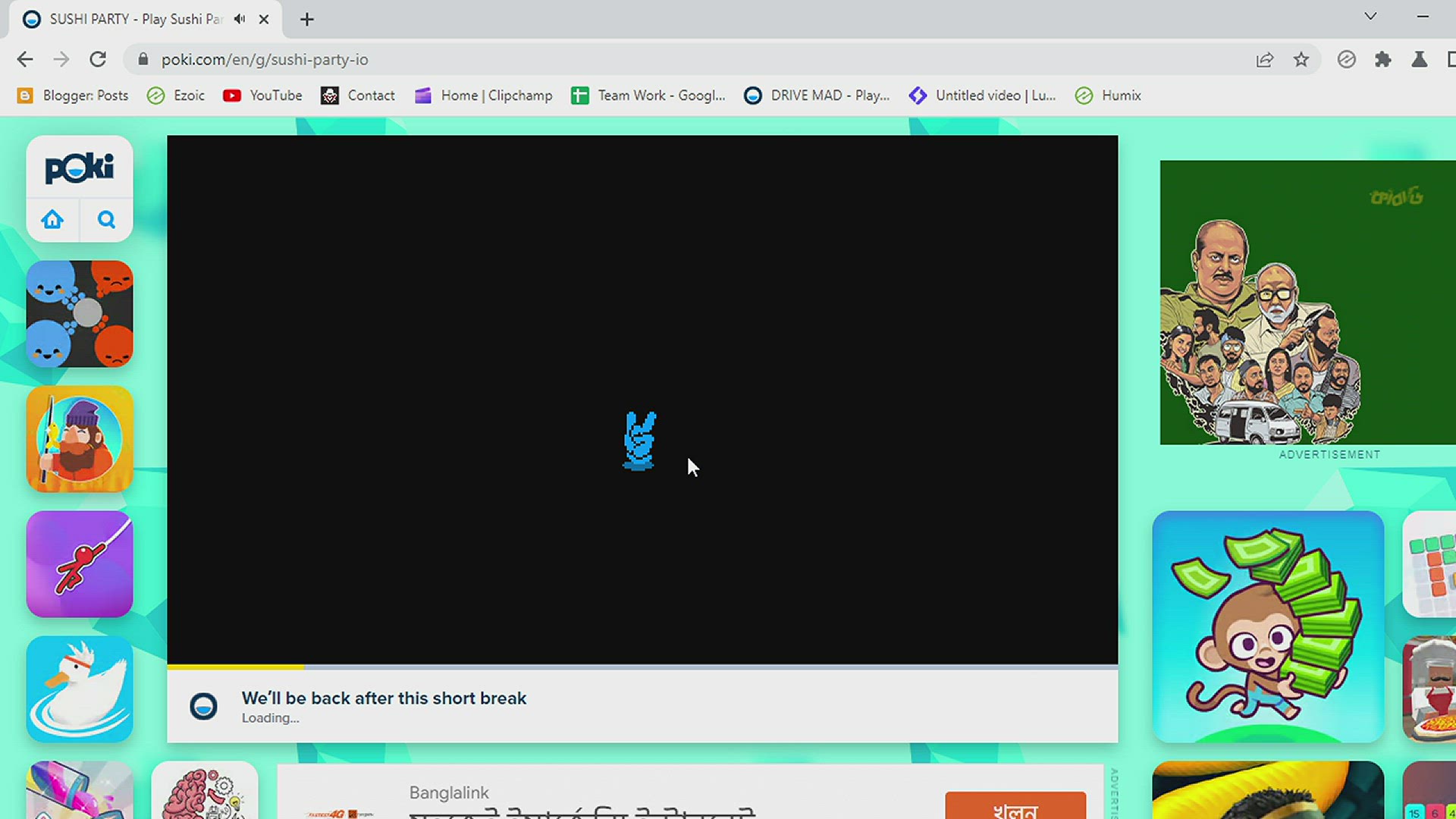Reload the current browser page
The image size is (1456, 819).
[98, 59]
